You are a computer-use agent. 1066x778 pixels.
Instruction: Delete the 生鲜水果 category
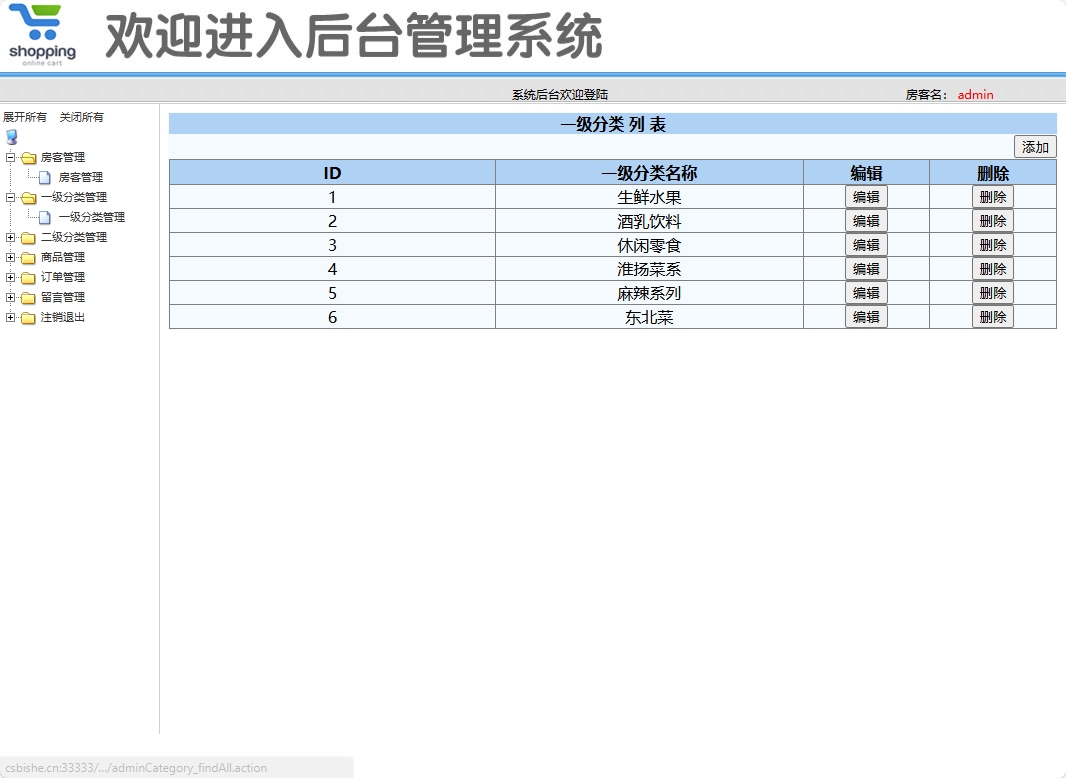pyautogui.click(x=993, y=197)
